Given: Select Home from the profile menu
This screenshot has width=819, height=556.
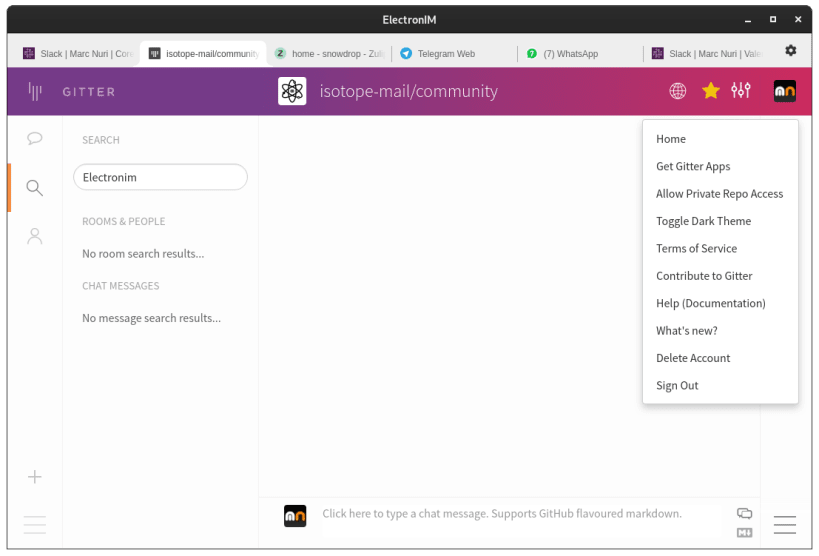Looking at the screenshot, I should click(x=720, y=139).
